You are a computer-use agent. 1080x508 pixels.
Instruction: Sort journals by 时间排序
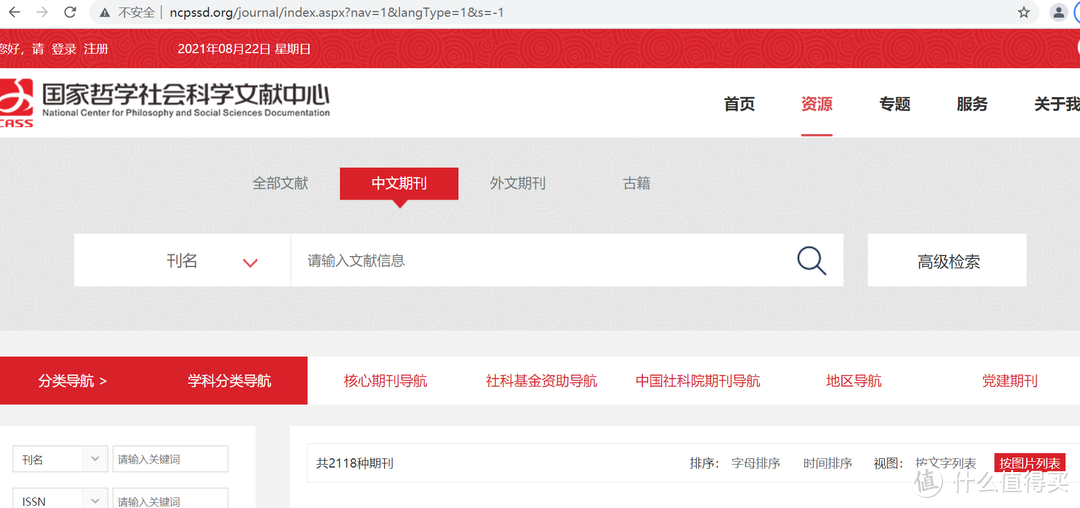click(x=827, y=463)
